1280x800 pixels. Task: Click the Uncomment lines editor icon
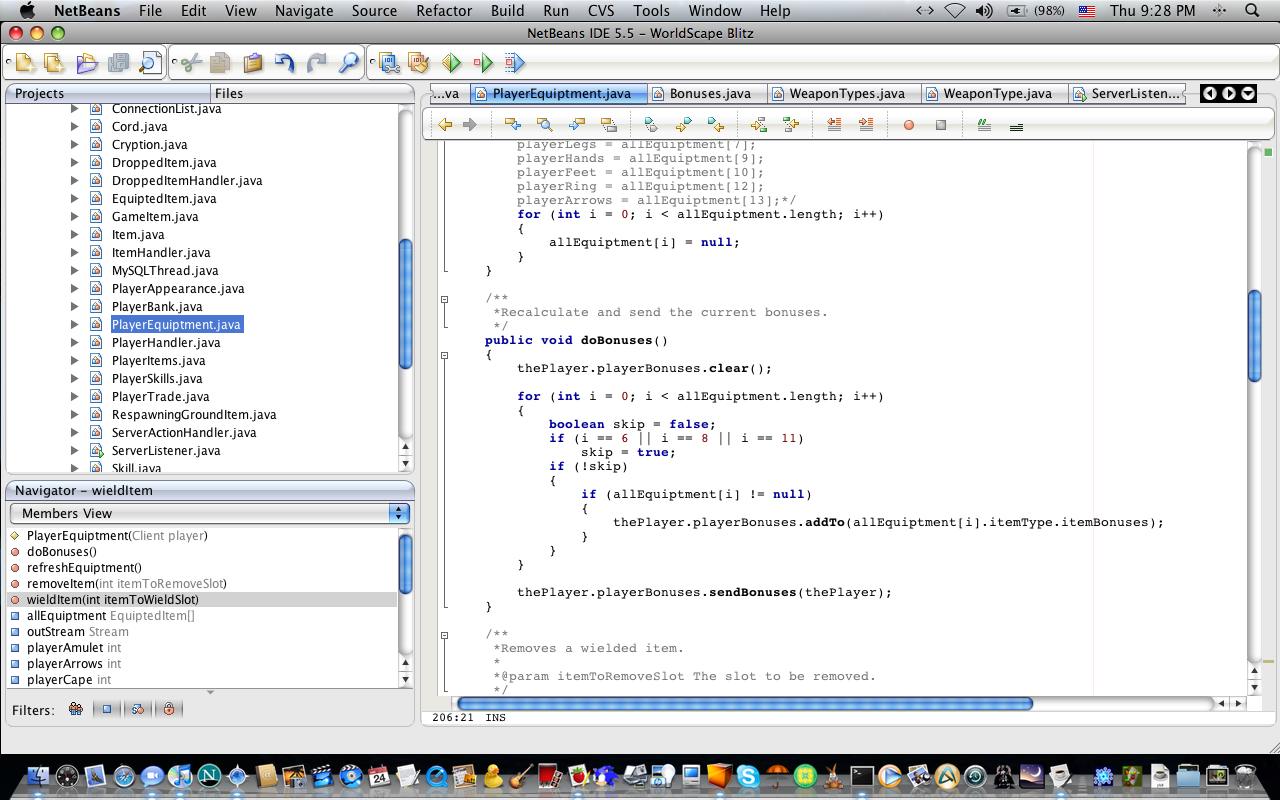[x=1016, y=126]
